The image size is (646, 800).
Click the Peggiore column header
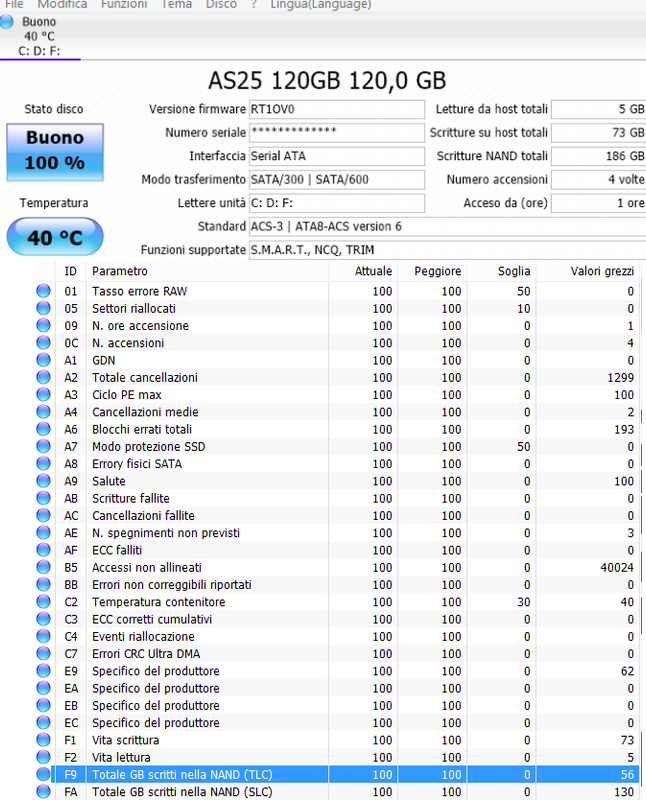[432, 271]
